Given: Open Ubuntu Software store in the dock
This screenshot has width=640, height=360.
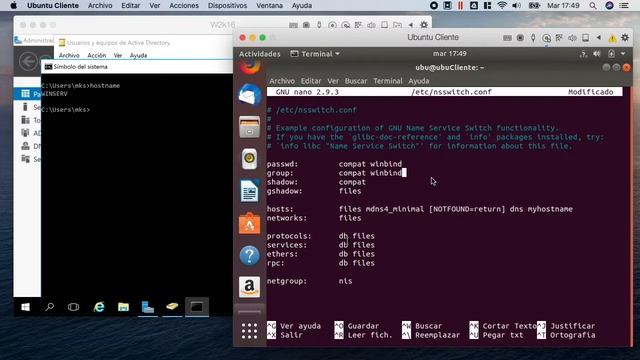Looking at the screenshot, I should [x=249, y=223].
